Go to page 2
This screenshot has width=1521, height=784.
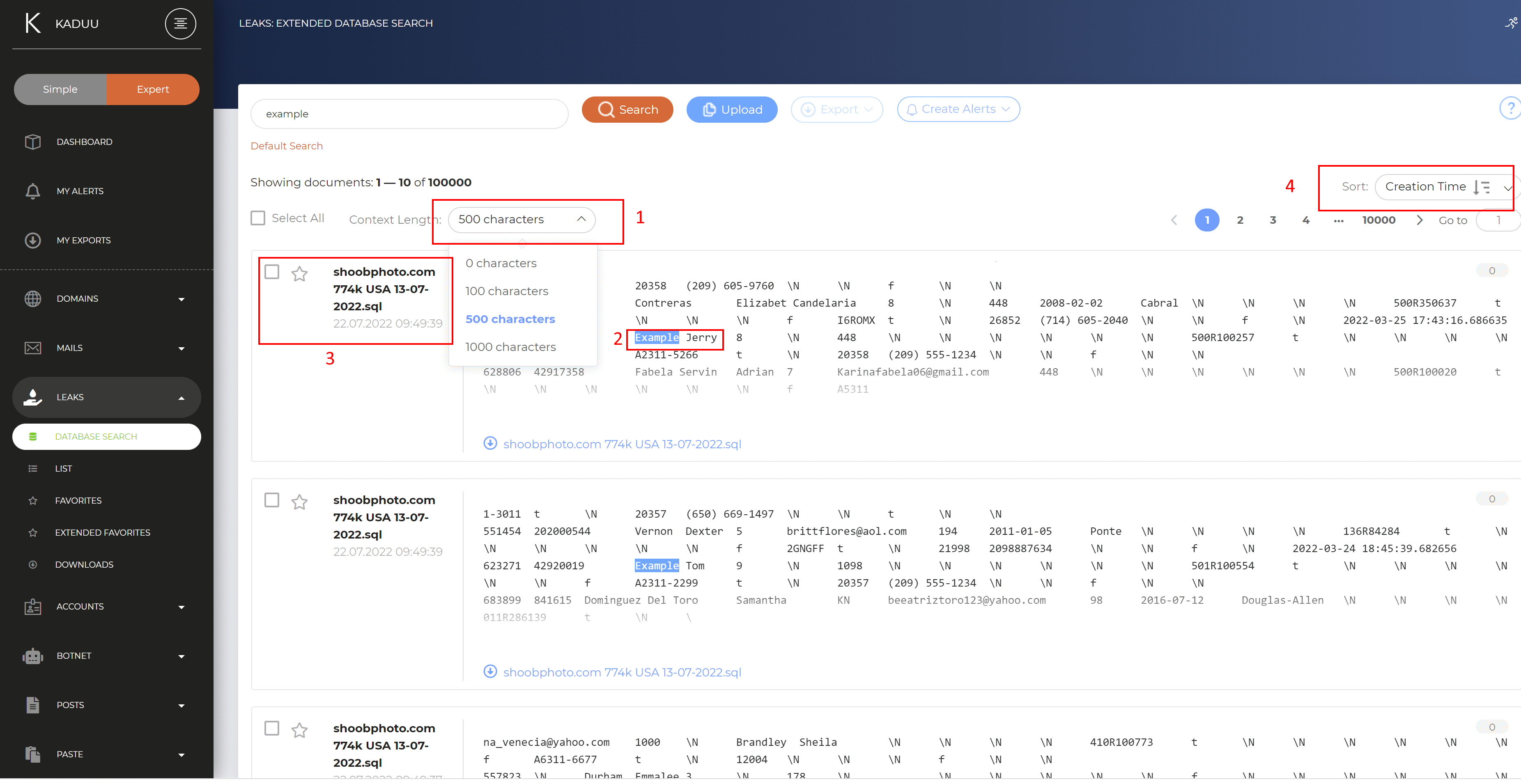pos(1240,220)
